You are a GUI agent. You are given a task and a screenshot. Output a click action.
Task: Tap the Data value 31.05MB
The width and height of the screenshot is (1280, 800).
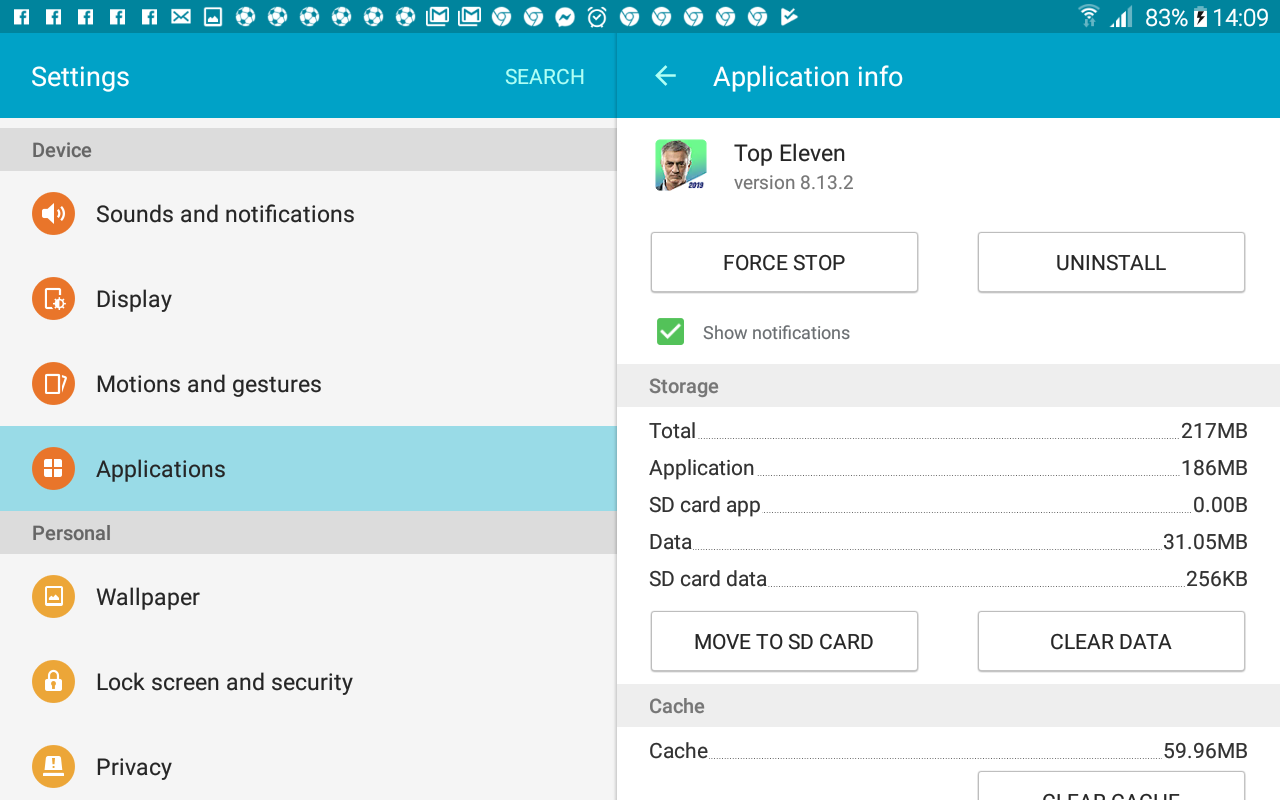click(x=1205, y=542)
